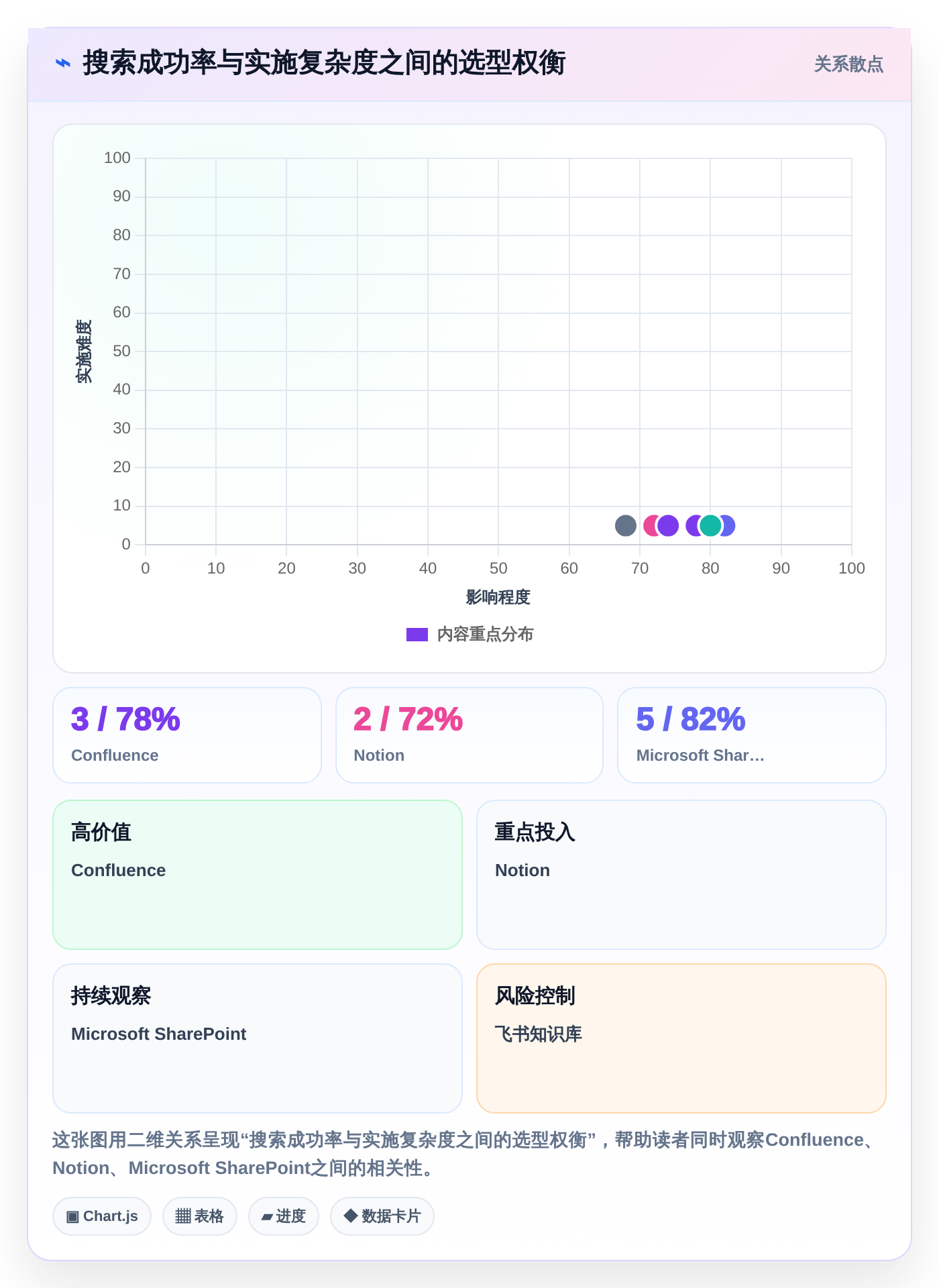Click the blue lightning icon beside the title
Image resolution: width=939 pixels, height=1288 pixels.
63,64
